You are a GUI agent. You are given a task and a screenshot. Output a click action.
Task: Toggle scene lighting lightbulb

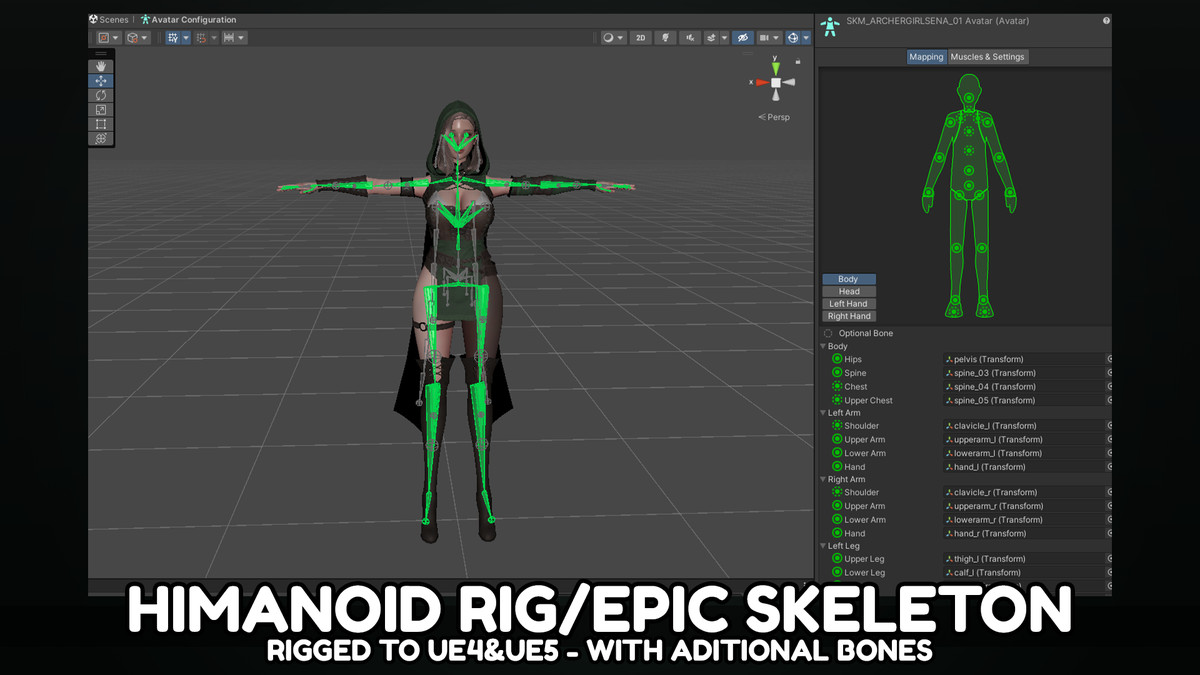(665, 38)
